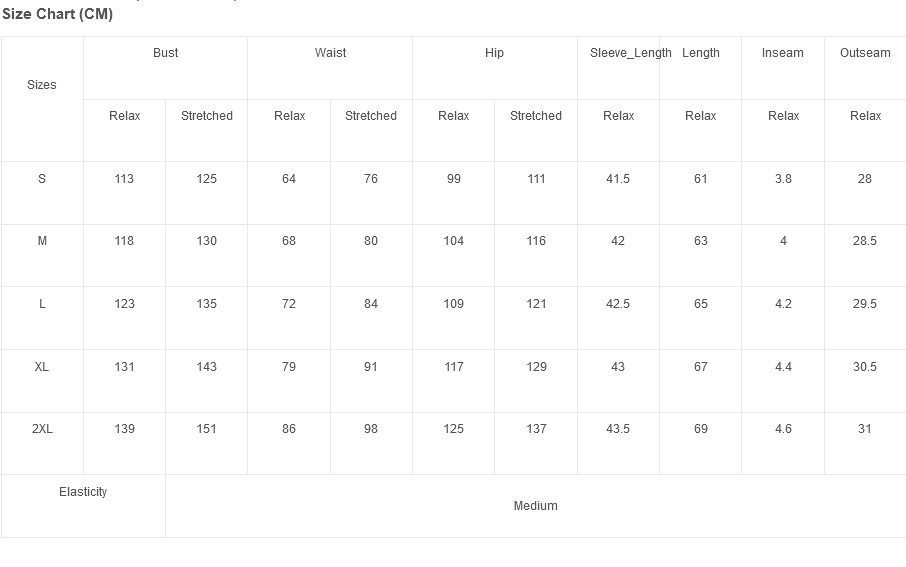The width and height of the screenshot is (906, 567).
Task: Select the 2XL size row label
Action: (42, 429)
